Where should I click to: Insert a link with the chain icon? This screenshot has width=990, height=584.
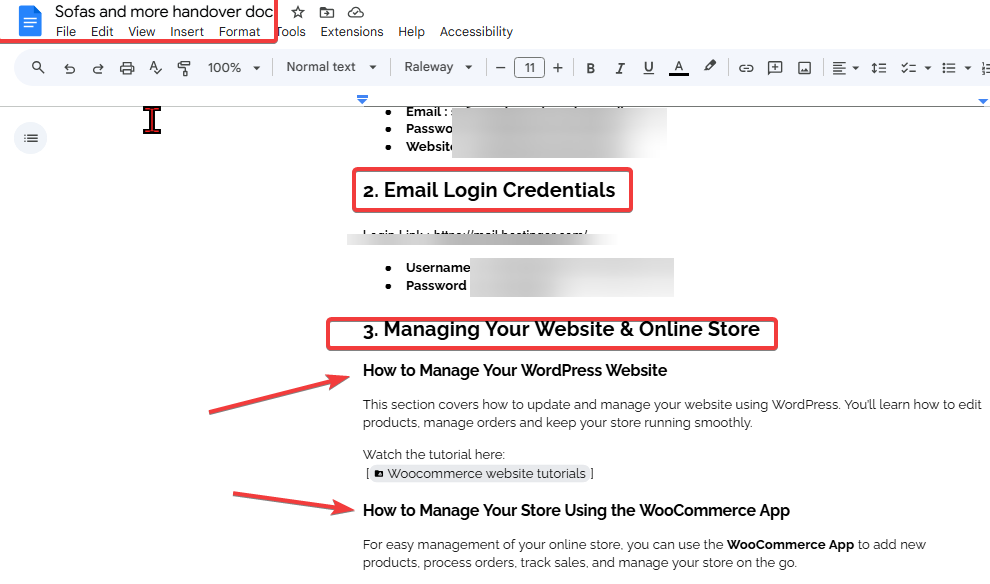click(x=746, y=68)
